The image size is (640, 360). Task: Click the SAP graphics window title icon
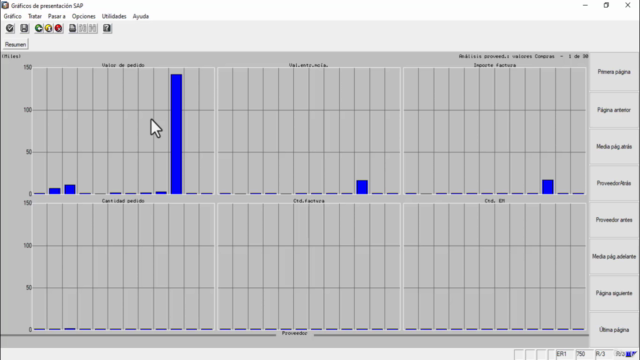(5, 5)
